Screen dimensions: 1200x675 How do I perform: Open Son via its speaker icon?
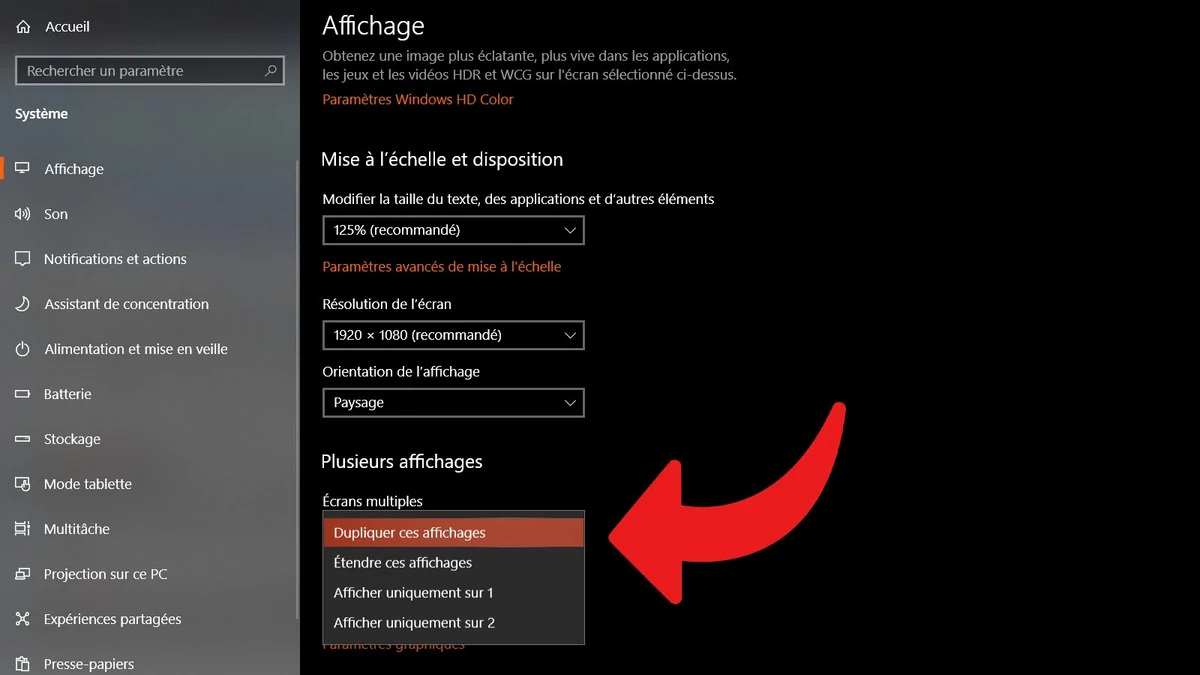coord(23,214)
